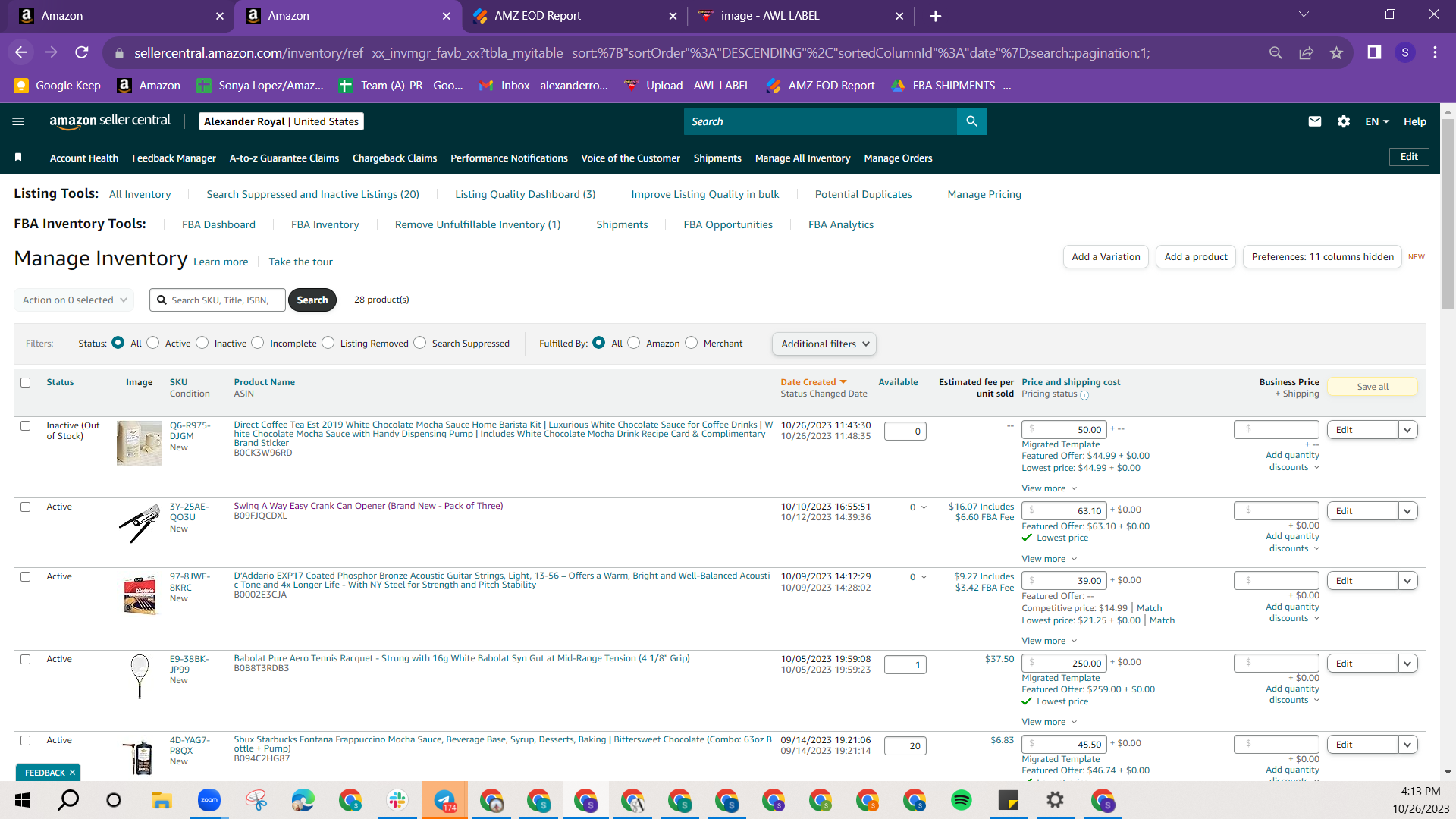
Task: Click the browser address bar URL
Action: tap(642, 53)
